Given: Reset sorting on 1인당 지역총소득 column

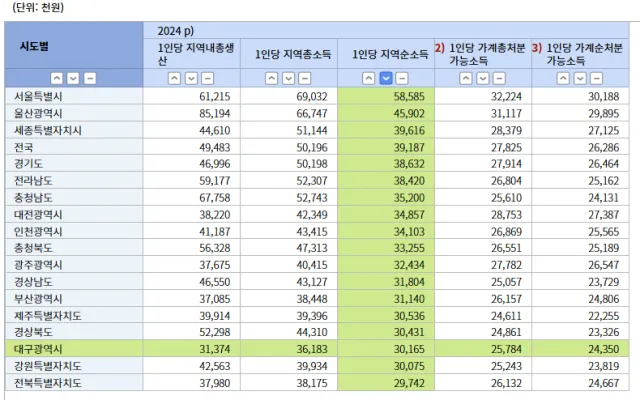Looking at the screenshot, I should click(304, 78).
